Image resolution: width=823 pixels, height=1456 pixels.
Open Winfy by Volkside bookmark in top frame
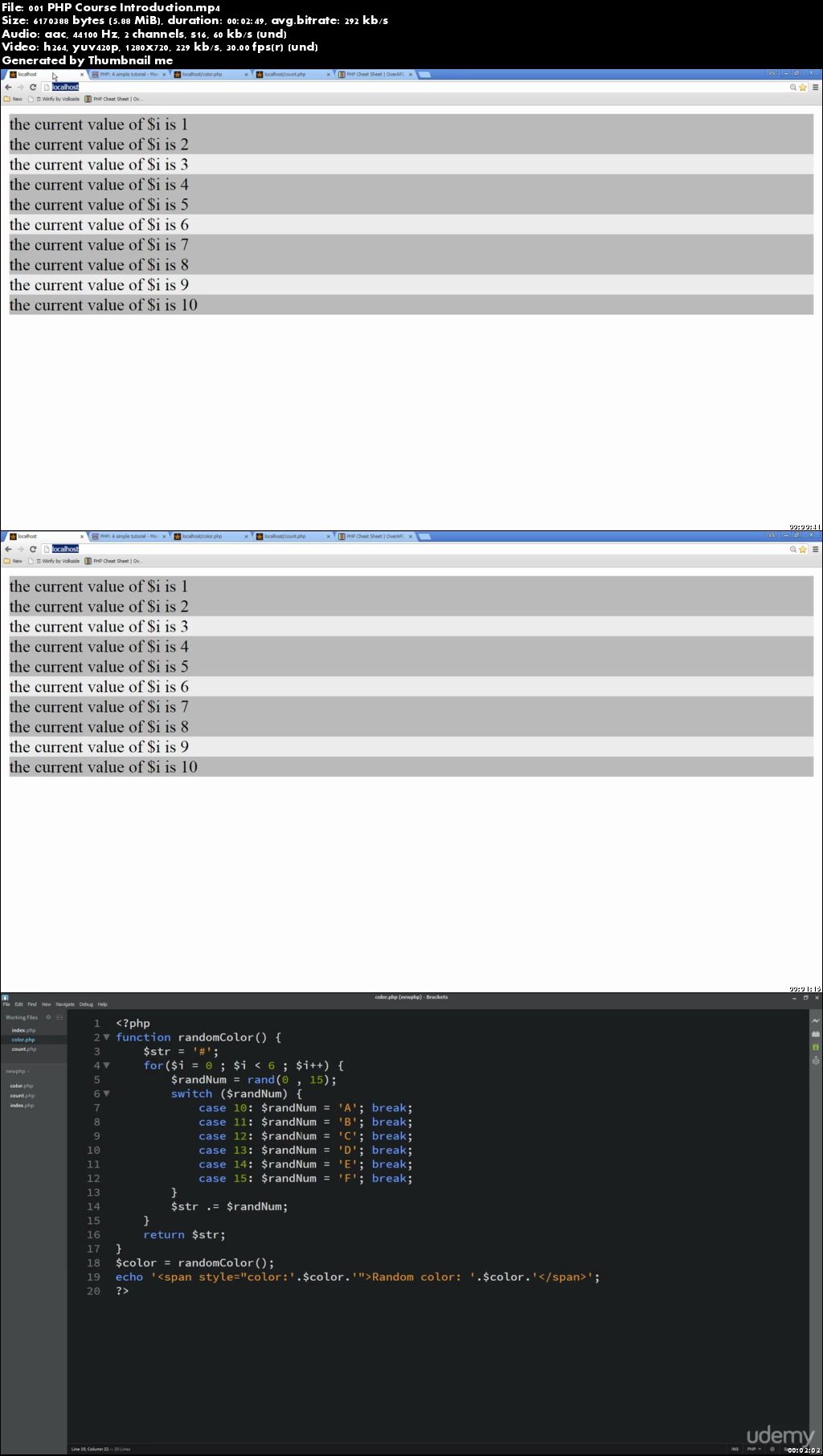pos(55,99)
